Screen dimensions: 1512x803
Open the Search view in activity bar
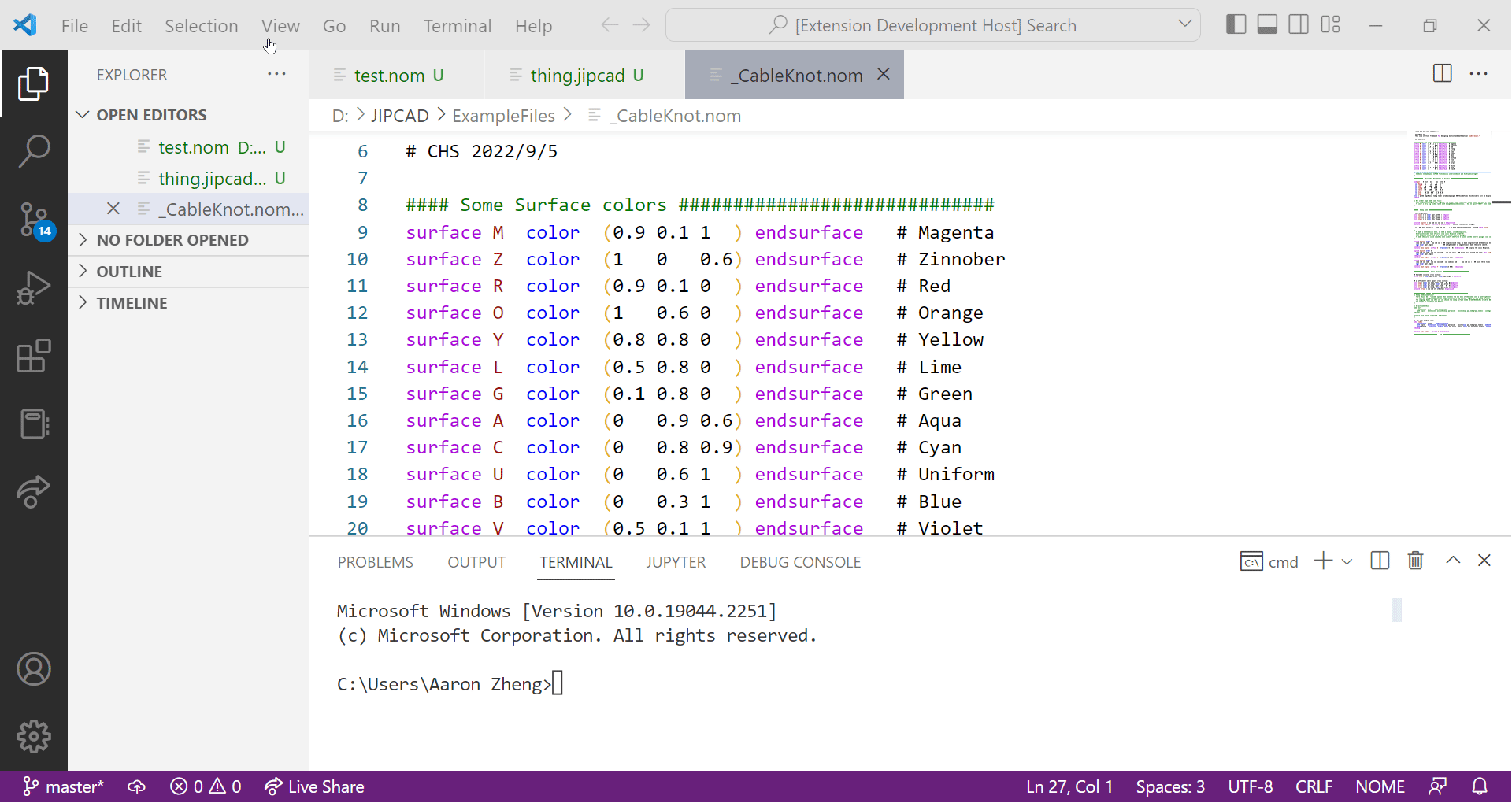click(34, 151)
